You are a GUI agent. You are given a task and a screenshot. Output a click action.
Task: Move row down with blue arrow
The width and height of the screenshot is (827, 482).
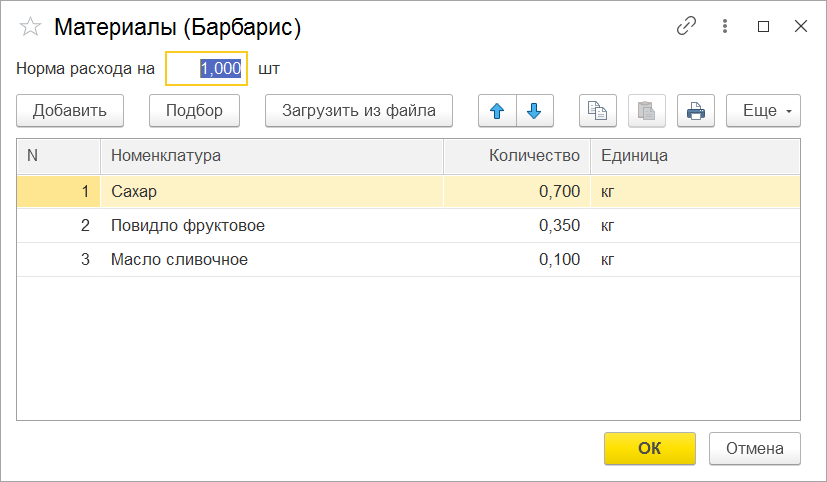[x=534, y=111]
